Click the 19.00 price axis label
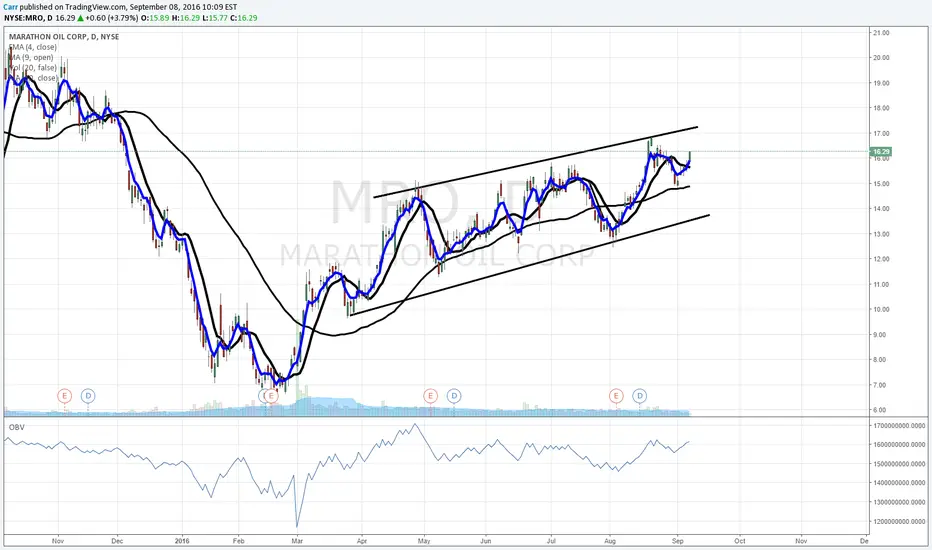Viewport: 932px width, 550px height. pyautogui.click(x=881, y=83)
